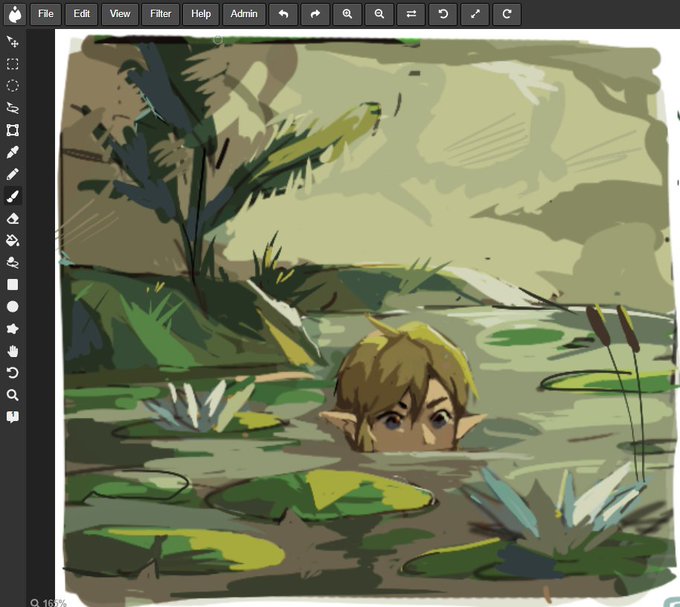This screenshot has height=607, width=680.
Task: Select the Zoom tool in sidebar
Action: 13,395
